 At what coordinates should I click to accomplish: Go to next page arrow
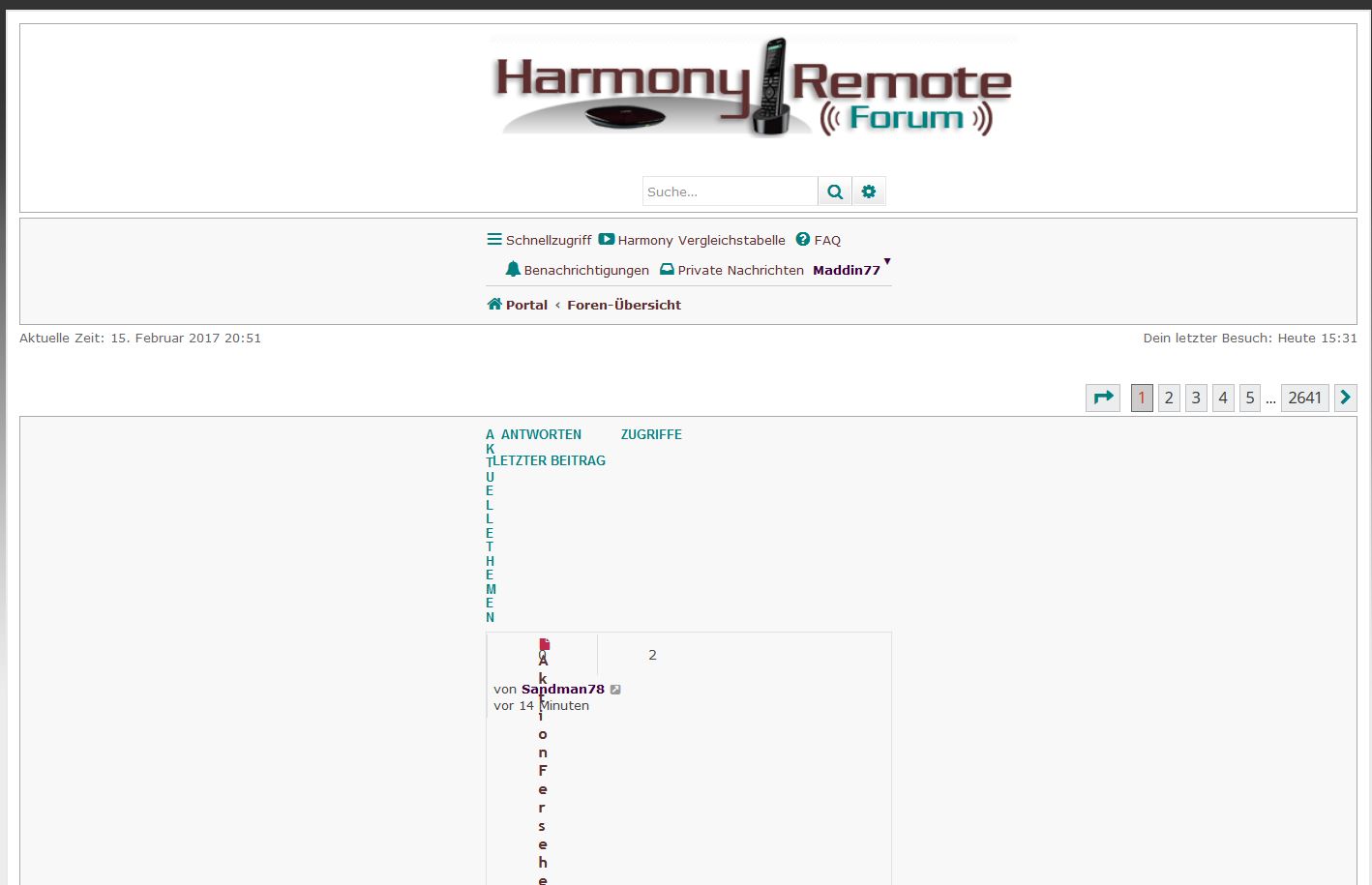(1345, 398)
